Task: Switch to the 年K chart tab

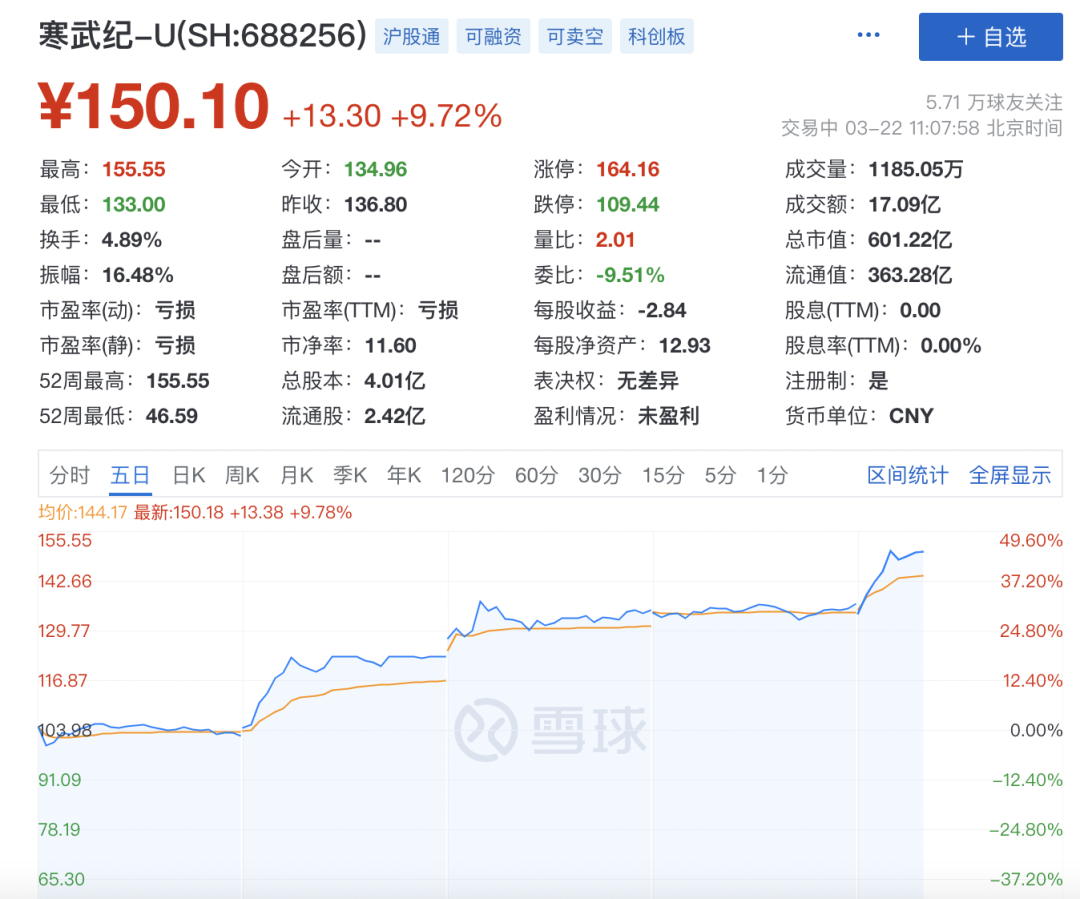Action: [404, 475]
